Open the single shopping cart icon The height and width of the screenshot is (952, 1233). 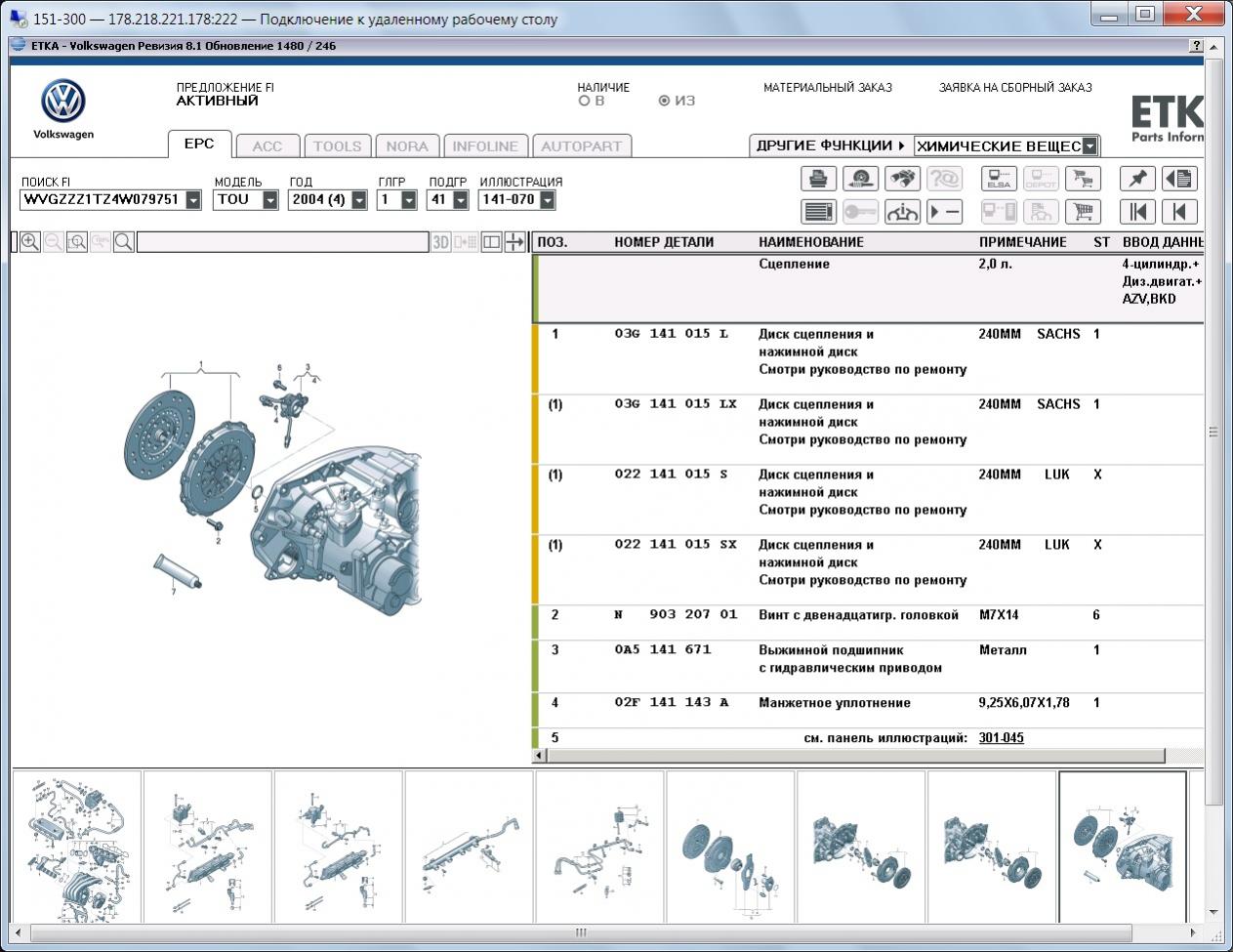pos(1083,211)
